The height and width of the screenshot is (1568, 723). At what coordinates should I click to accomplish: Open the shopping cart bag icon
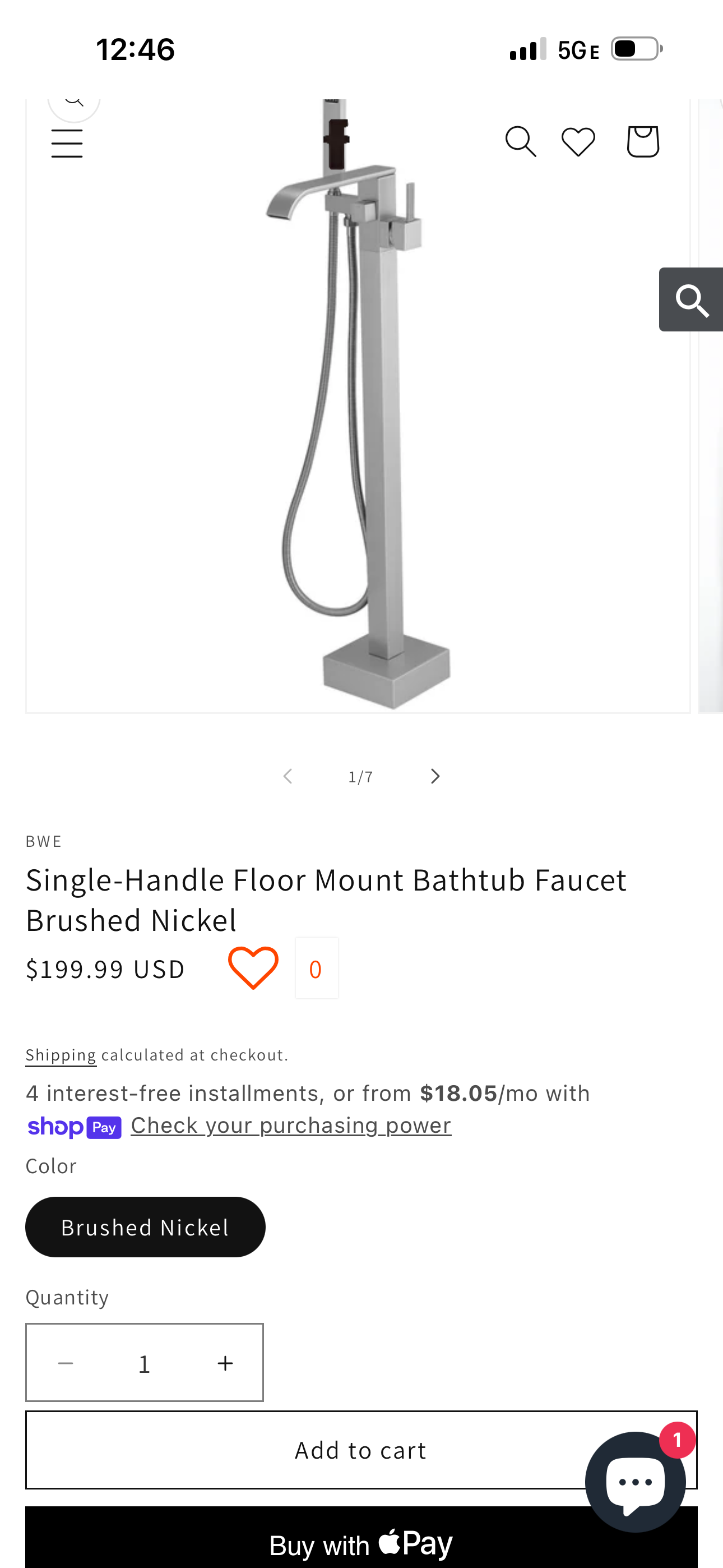pos(643,142)
